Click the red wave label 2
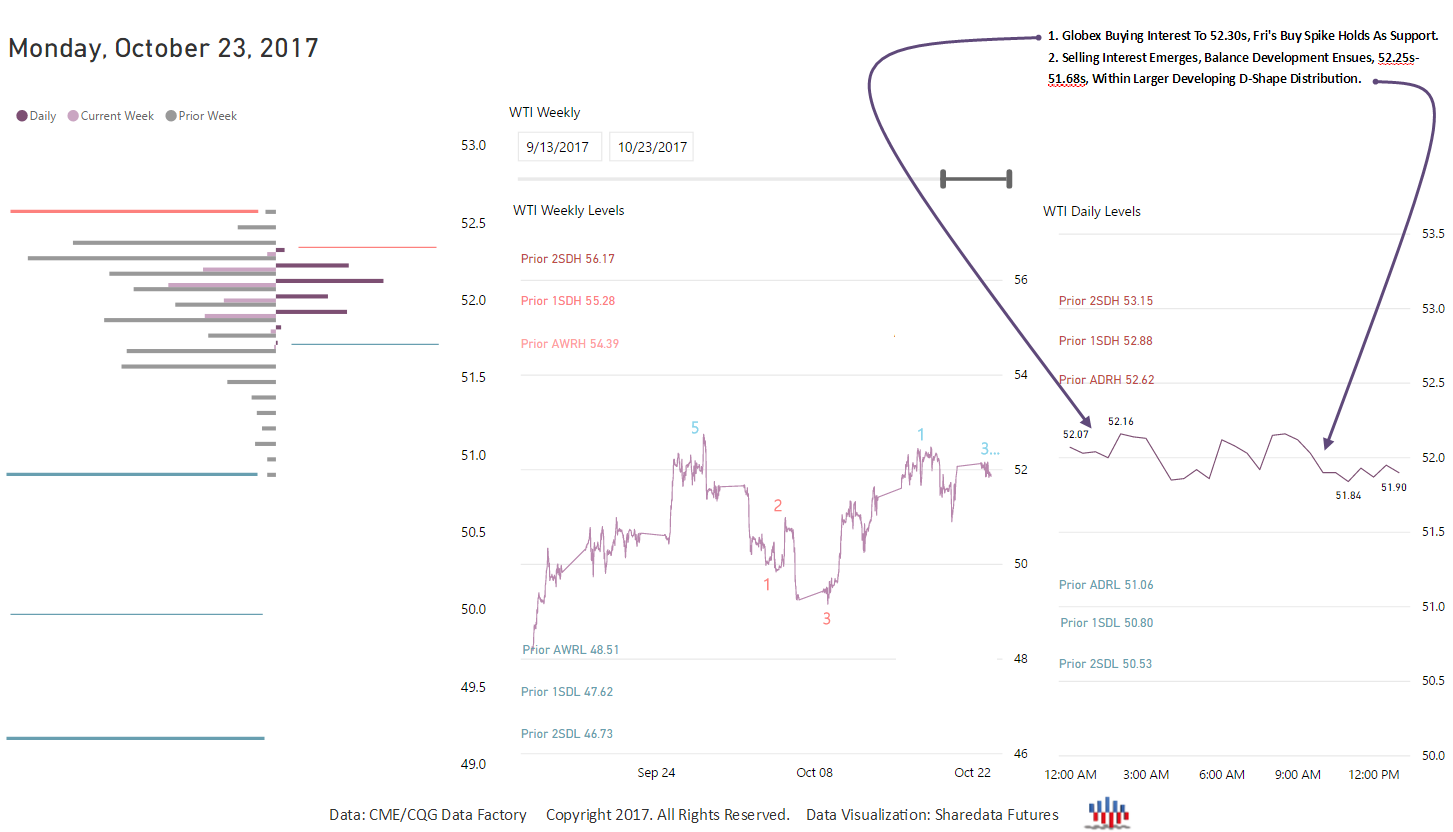This screenshot has height=832, width=1453. (x=778, y=506)
